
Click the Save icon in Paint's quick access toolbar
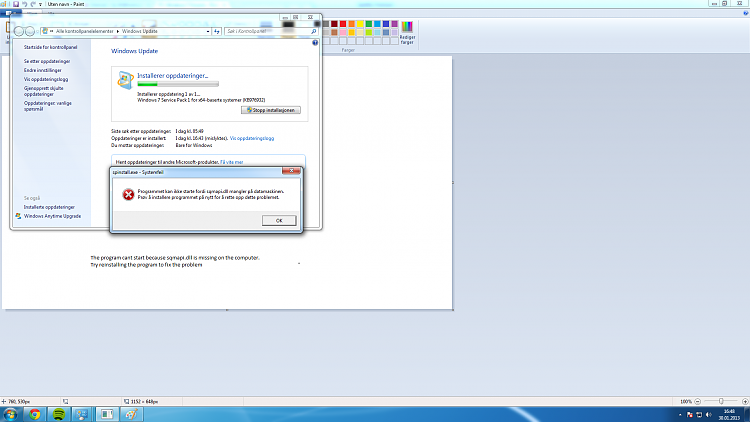click(x=15, y=4)
